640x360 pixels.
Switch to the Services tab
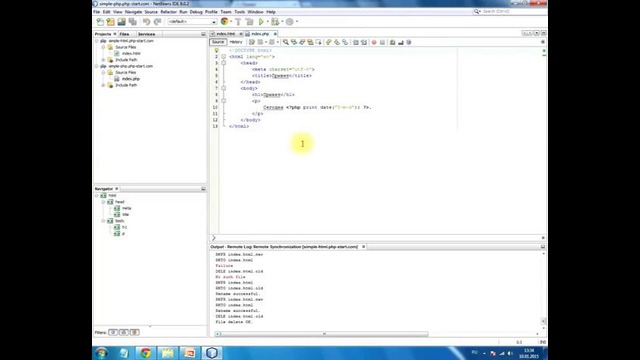[146, 34]
